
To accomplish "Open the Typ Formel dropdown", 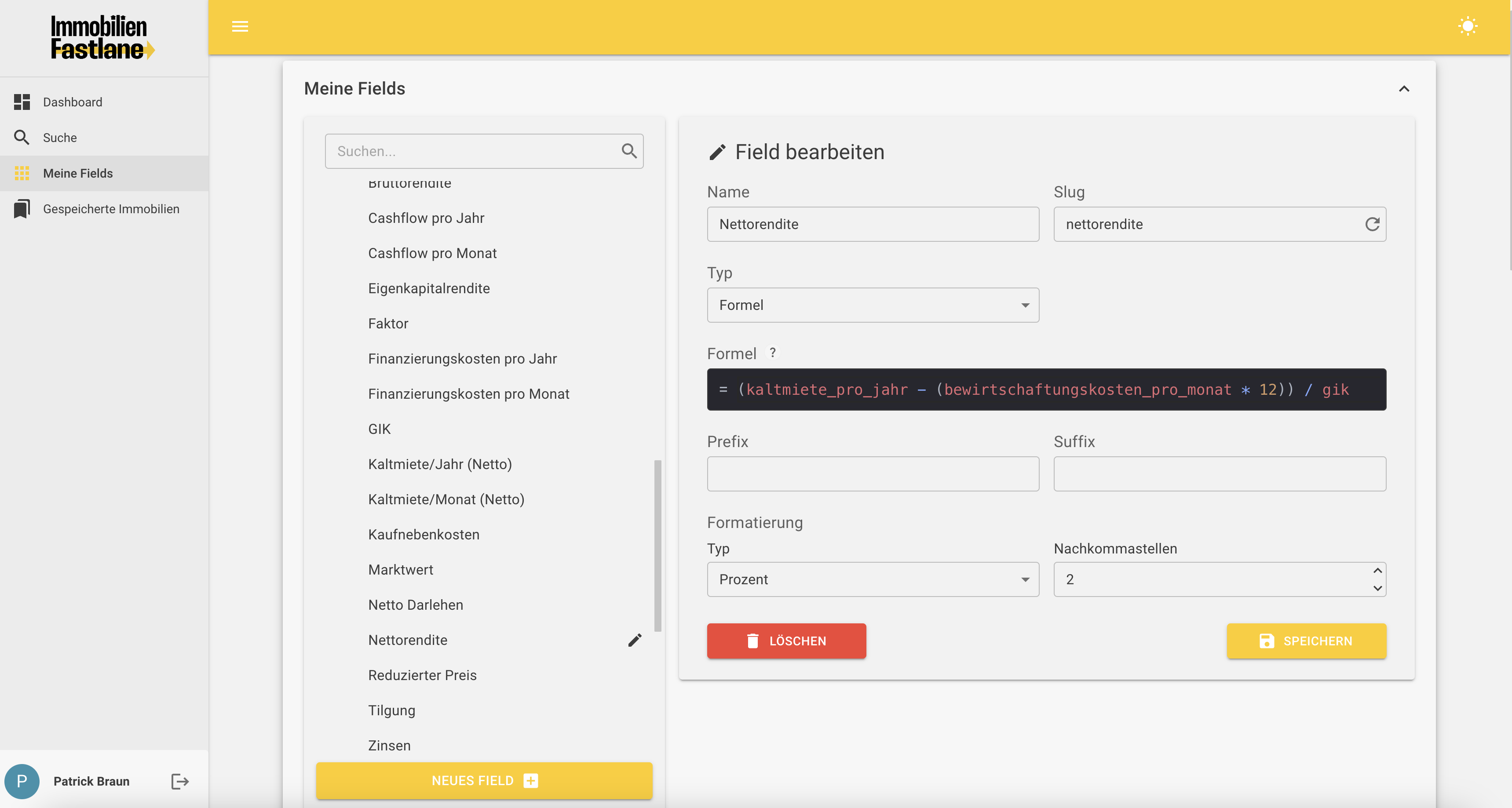I will [x=873, y=305].
